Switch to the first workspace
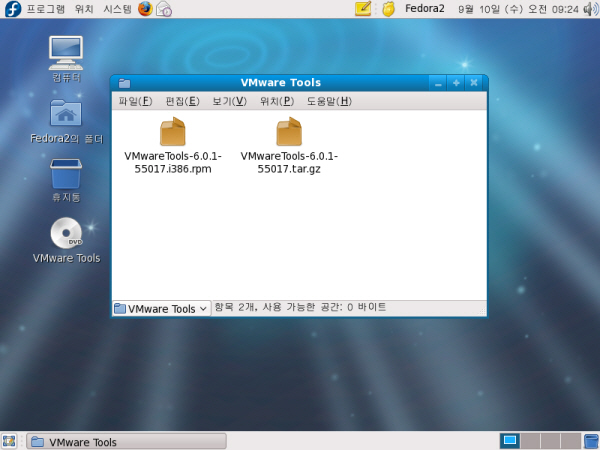 click(x=510, y=441)
